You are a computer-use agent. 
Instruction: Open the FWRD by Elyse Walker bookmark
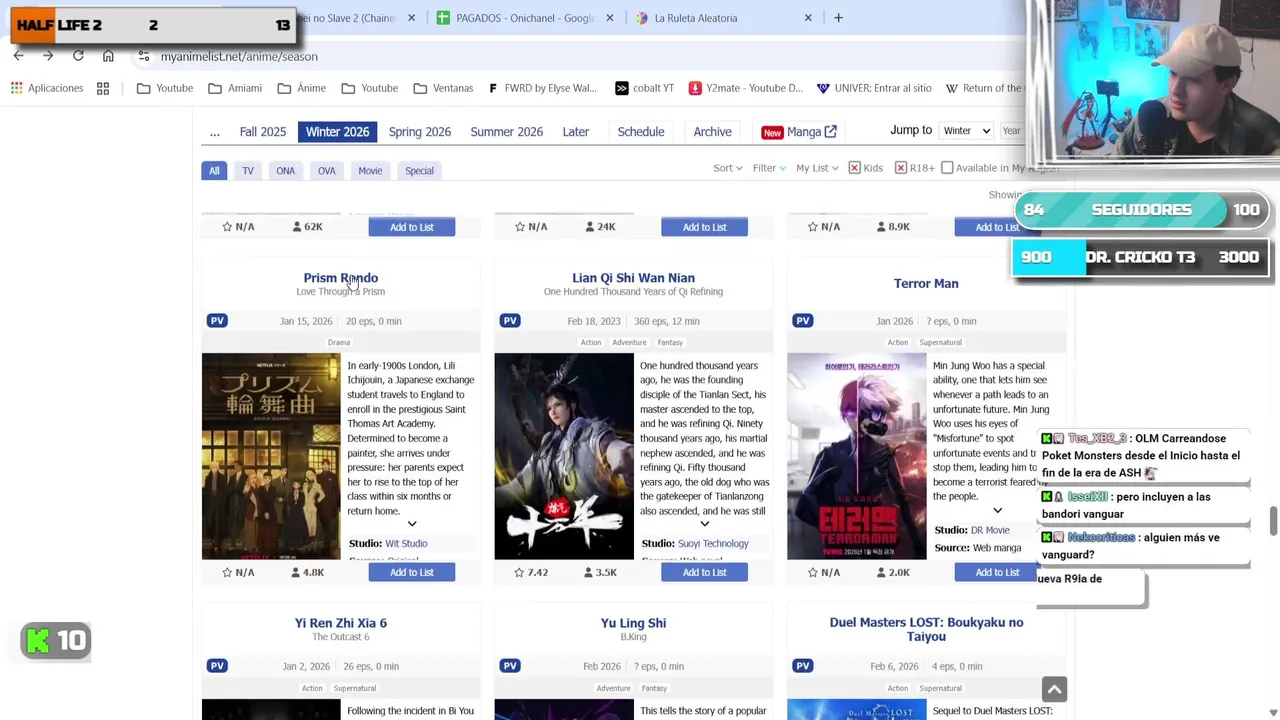543,88
